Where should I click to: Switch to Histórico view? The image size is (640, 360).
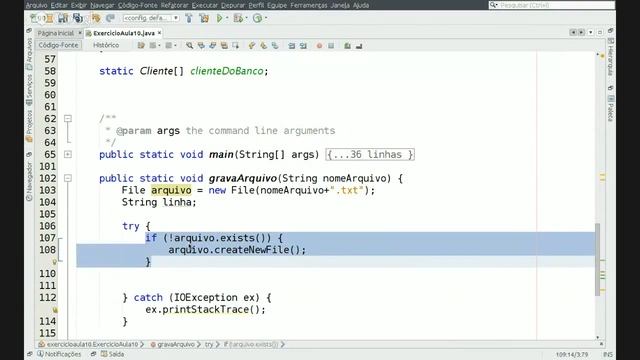(106, 45)
